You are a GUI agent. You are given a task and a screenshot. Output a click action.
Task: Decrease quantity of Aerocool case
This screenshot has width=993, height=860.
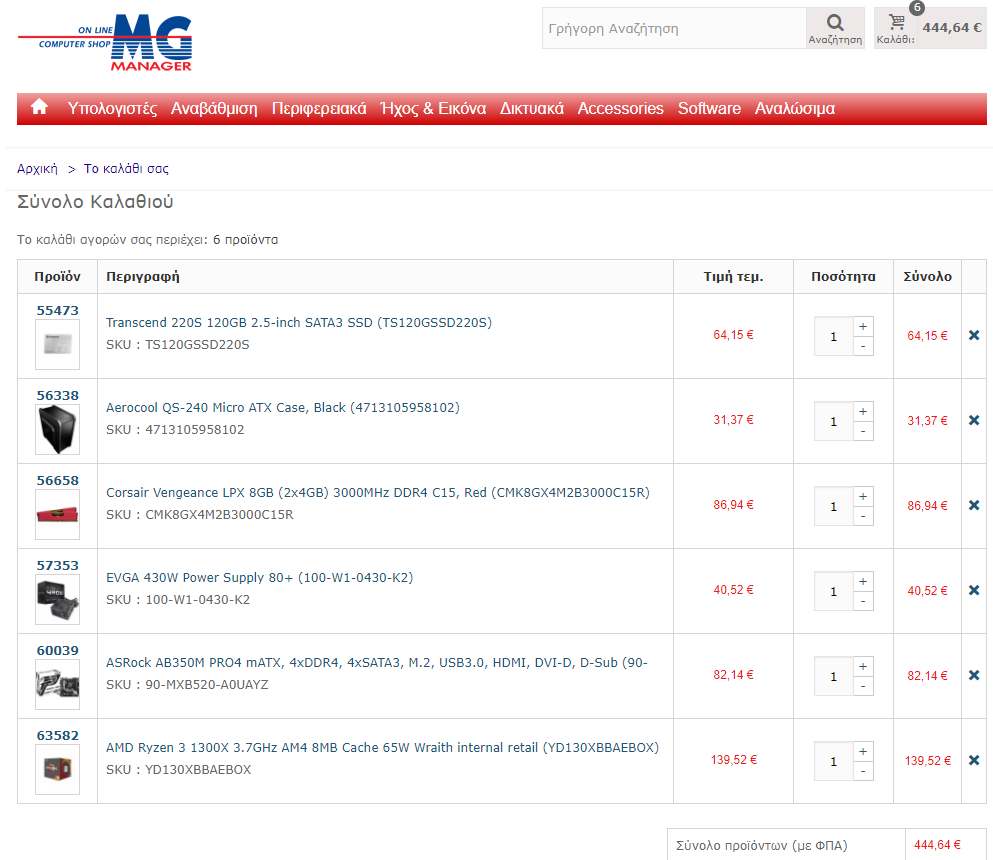(x=863, y=431)
